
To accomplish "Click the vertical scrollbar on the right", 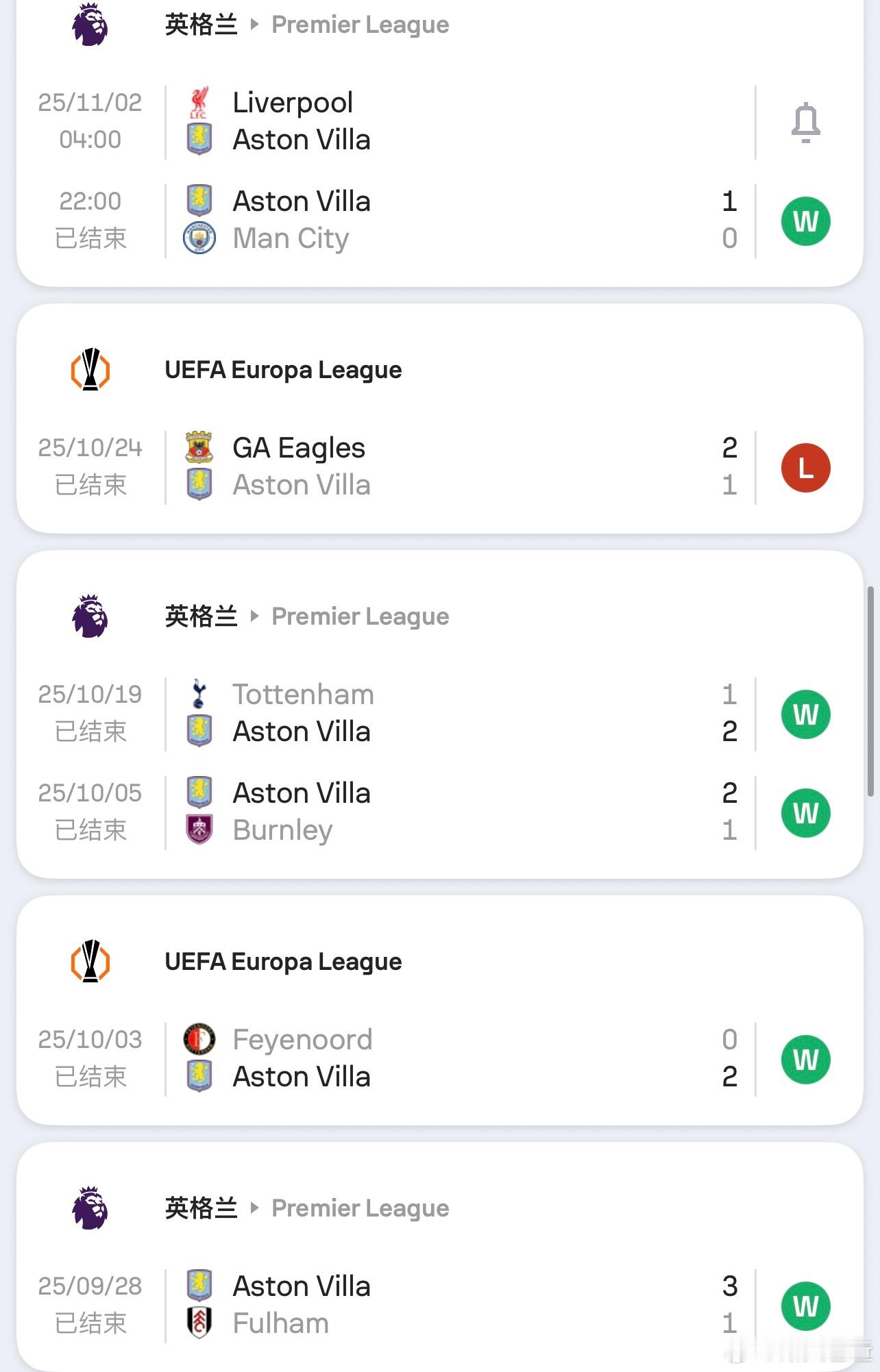I will point(870,690).
